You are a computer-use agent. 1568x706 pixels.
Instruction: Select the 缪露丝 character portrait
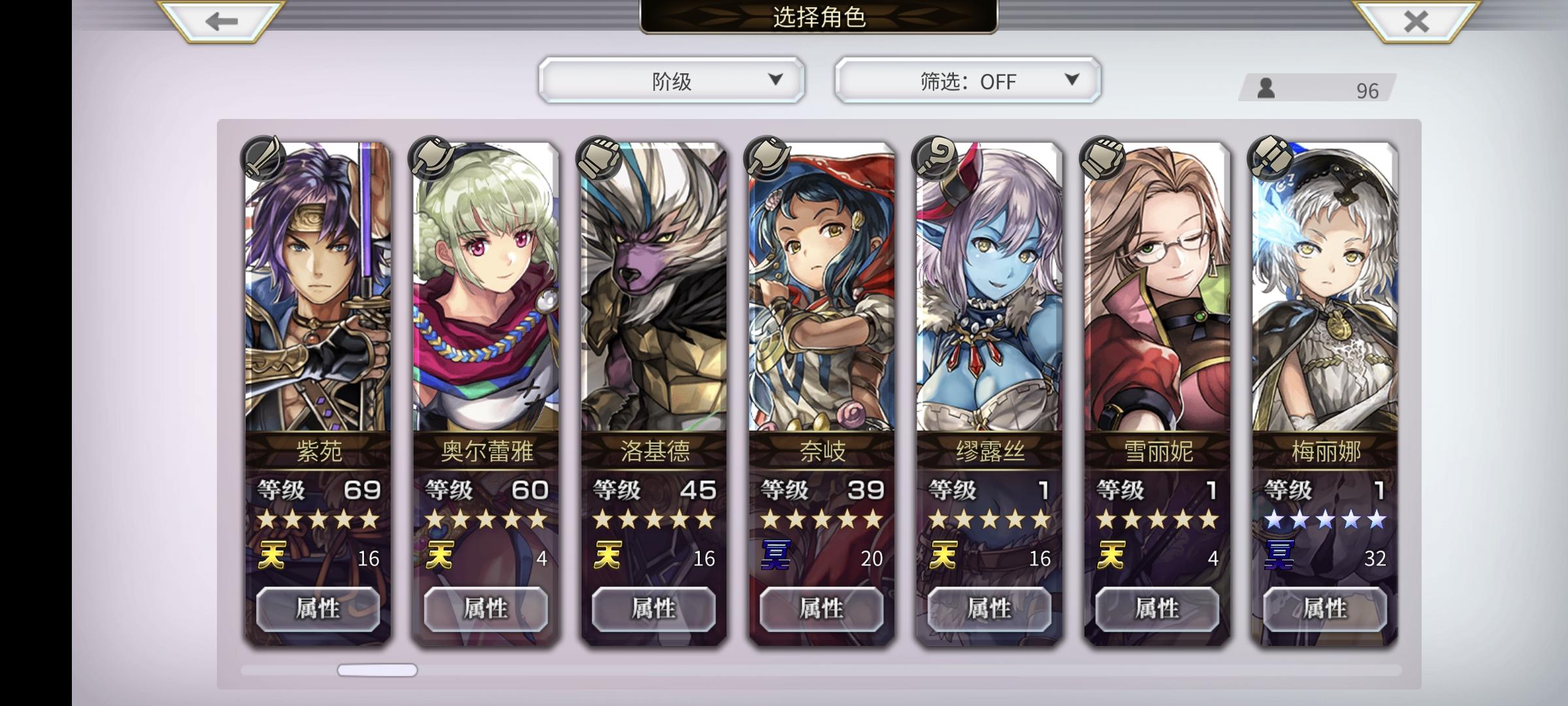[990, 288]
